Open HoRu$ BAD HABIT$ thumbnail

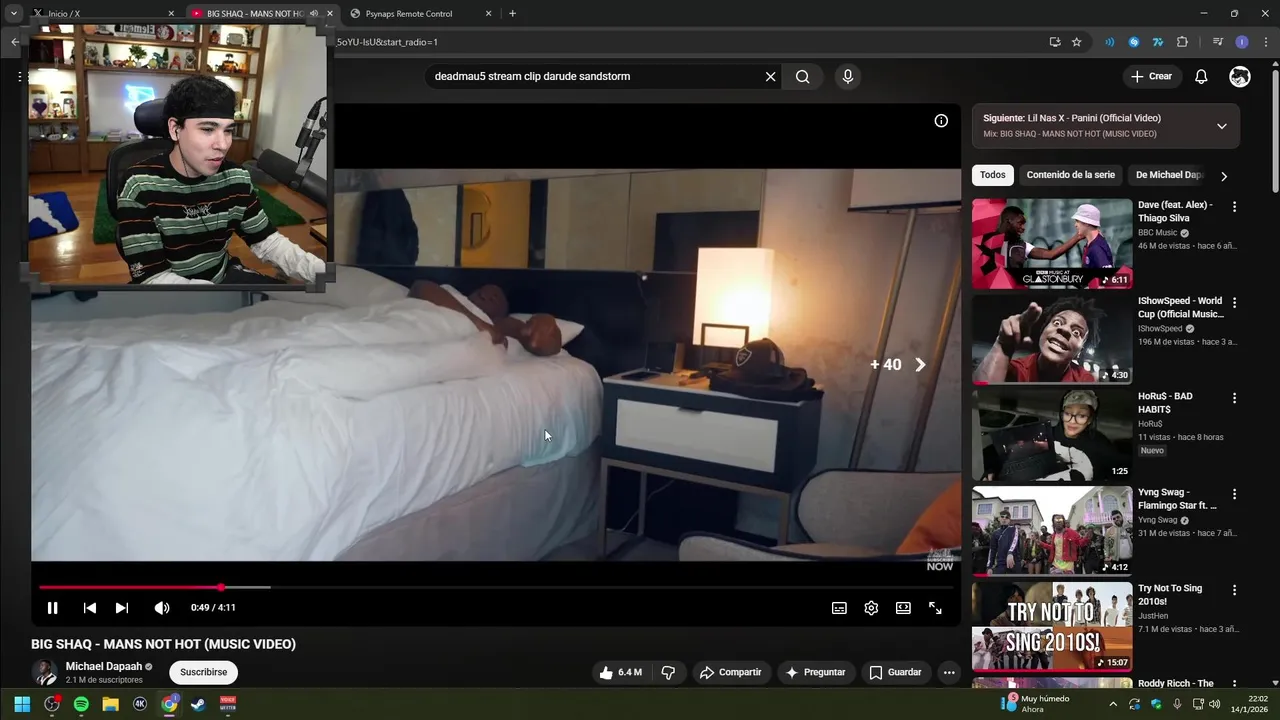tap(1052, 435)
